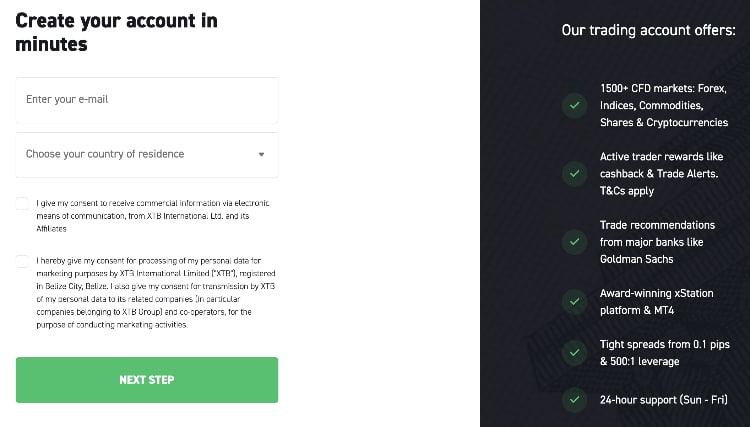
Task: Click the Goldman Sachs trade recommendations text
Action: coord(657,242)
